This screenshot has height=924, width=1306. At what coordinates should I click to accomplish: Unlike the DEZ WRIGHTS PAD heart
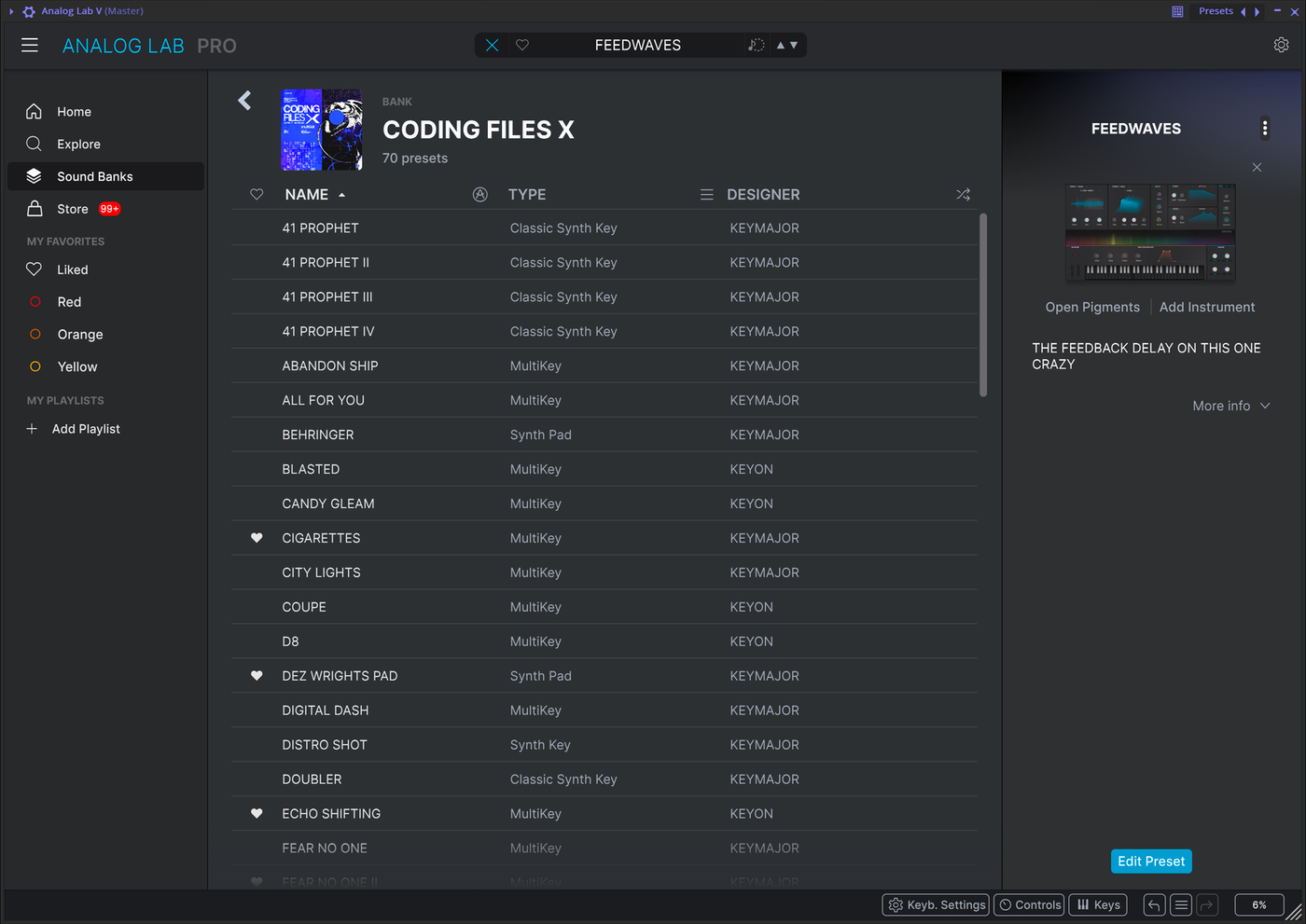point(257,676)
